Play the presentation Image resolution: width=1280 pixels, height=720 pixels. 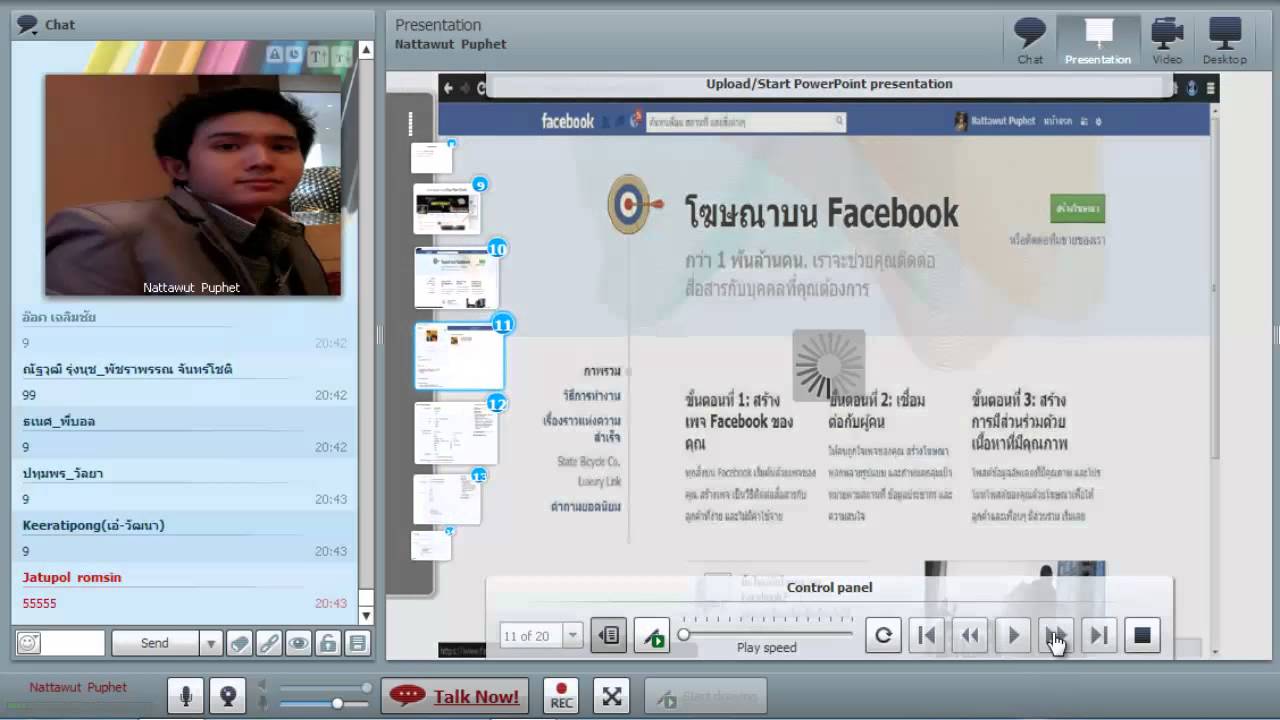(x=1013, y=635)
